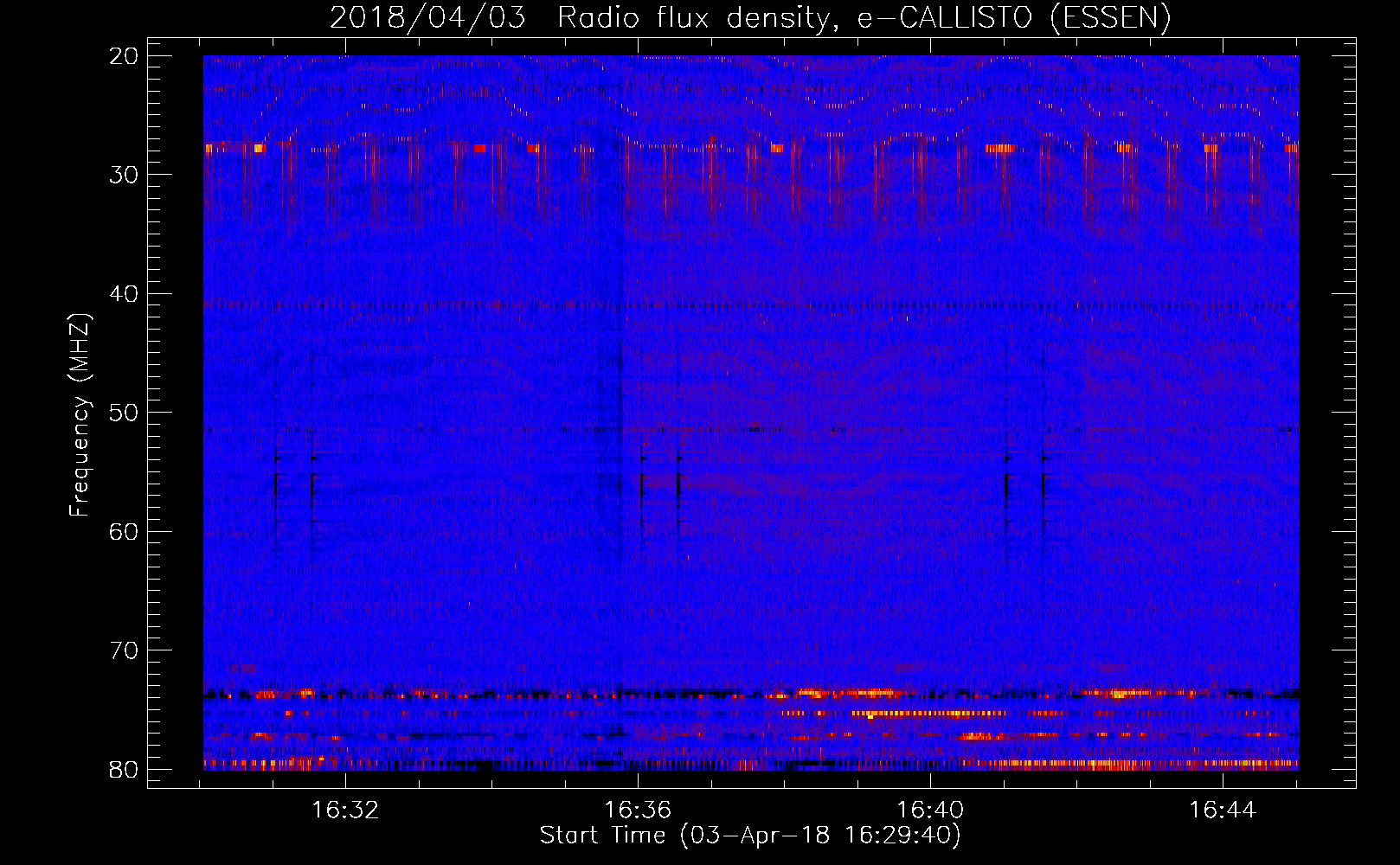Click the 80 frequency tick label
Image resolution: width=1400 pixels, height=865 pixels.
click(124, 770)
